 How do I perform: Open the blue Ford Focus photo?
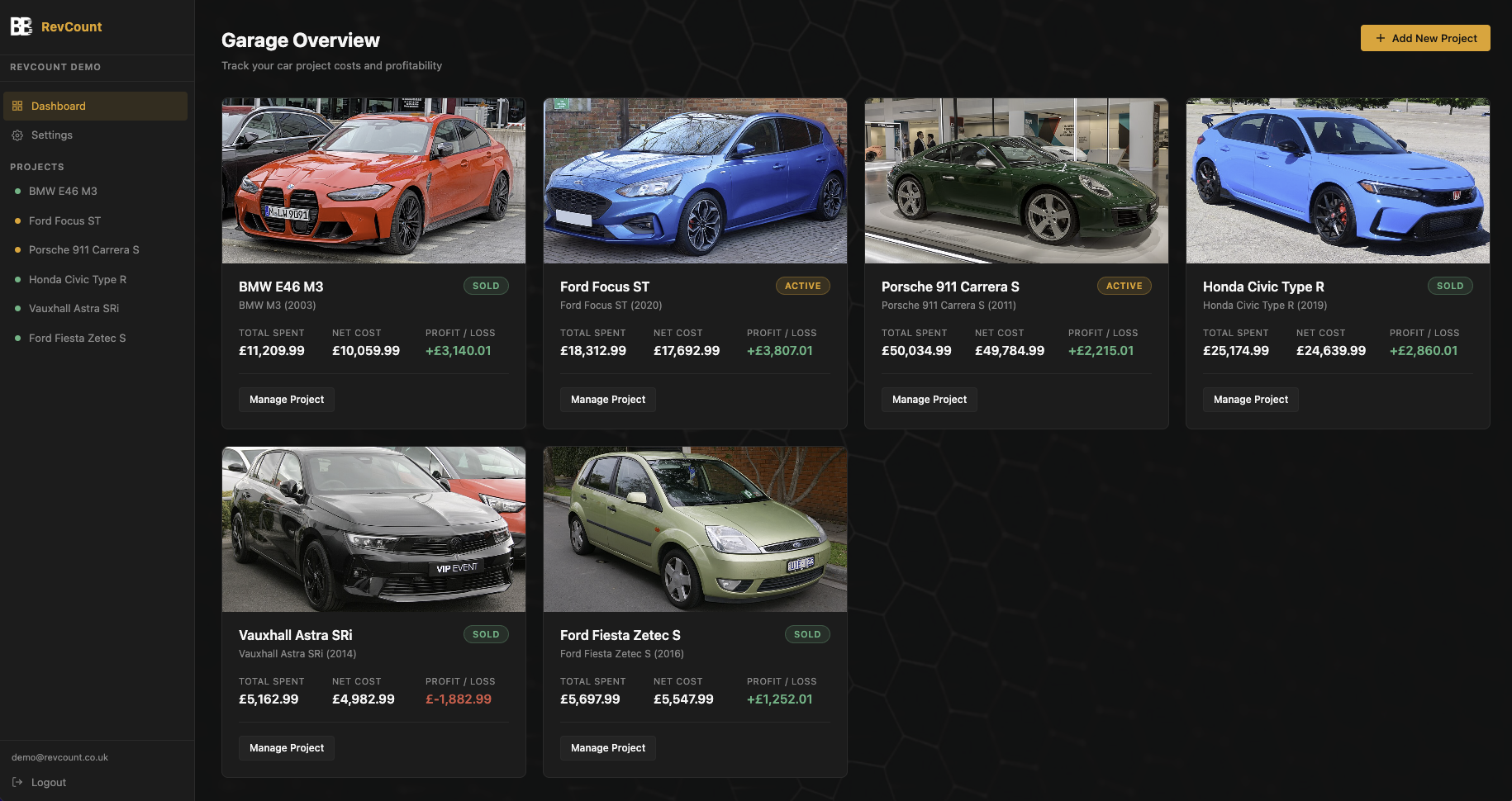[695, 181]
